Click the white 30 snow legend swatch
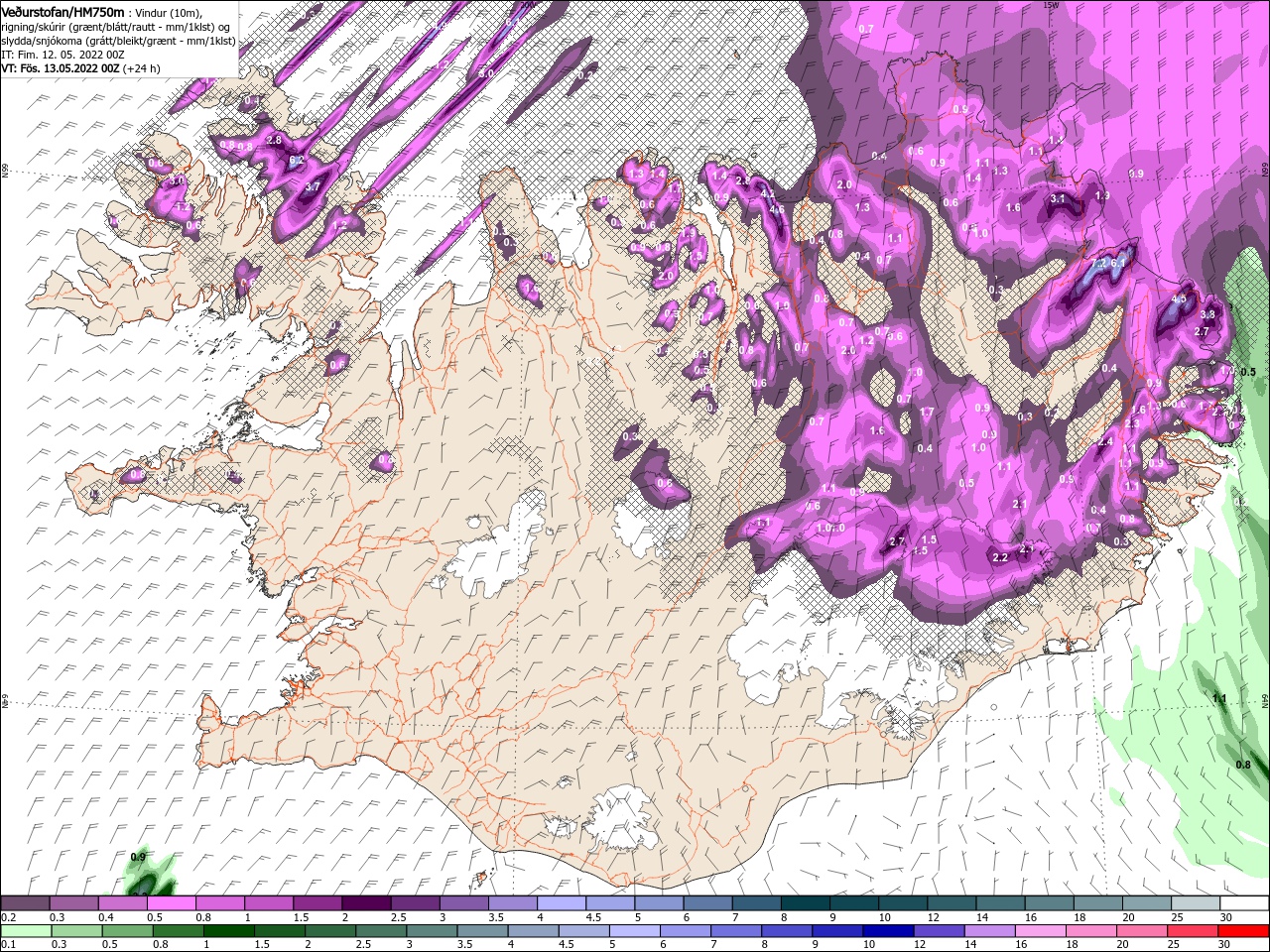This screenshot has height=952, width=1270. [1244, 903]
